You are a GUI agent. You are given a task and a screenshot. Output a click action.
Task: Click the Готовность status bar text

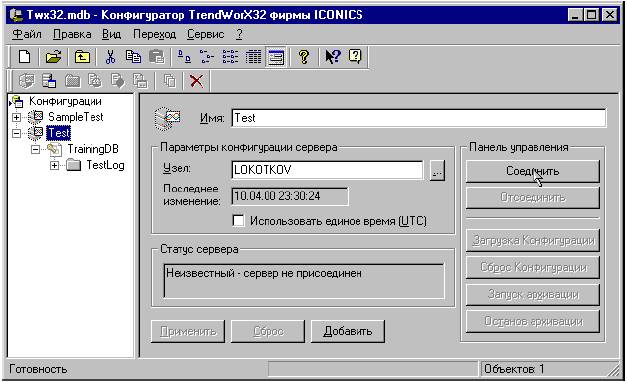coord(38,369)
